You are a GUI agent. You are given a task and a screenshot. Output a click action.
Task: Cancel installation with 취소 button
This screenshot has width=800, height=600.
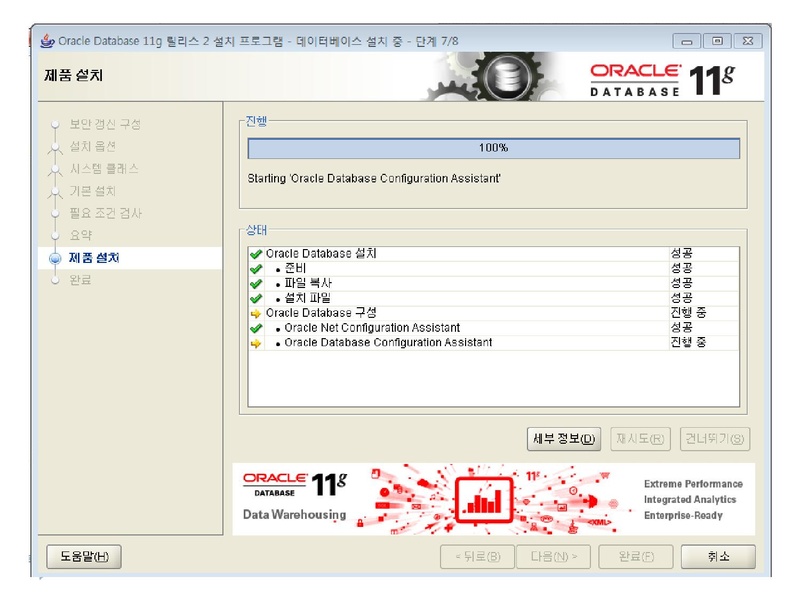[x=717, y=557]
